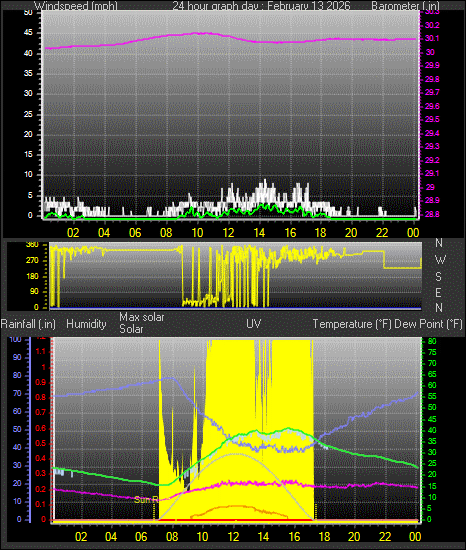Click the E compass direction label

coord(438,293)
